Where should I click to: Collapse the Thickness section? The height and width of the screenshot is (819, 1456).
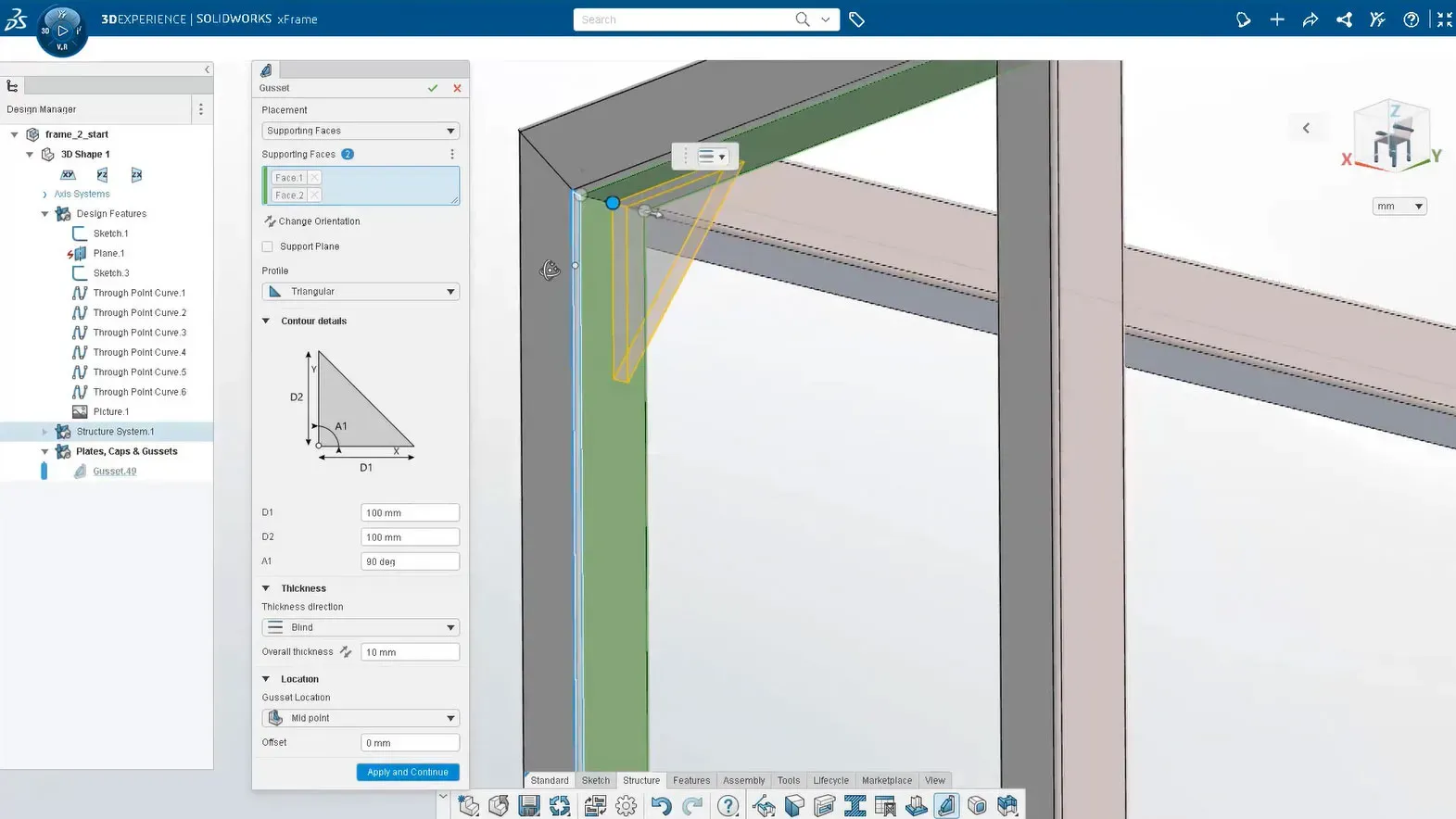point(266,588)
